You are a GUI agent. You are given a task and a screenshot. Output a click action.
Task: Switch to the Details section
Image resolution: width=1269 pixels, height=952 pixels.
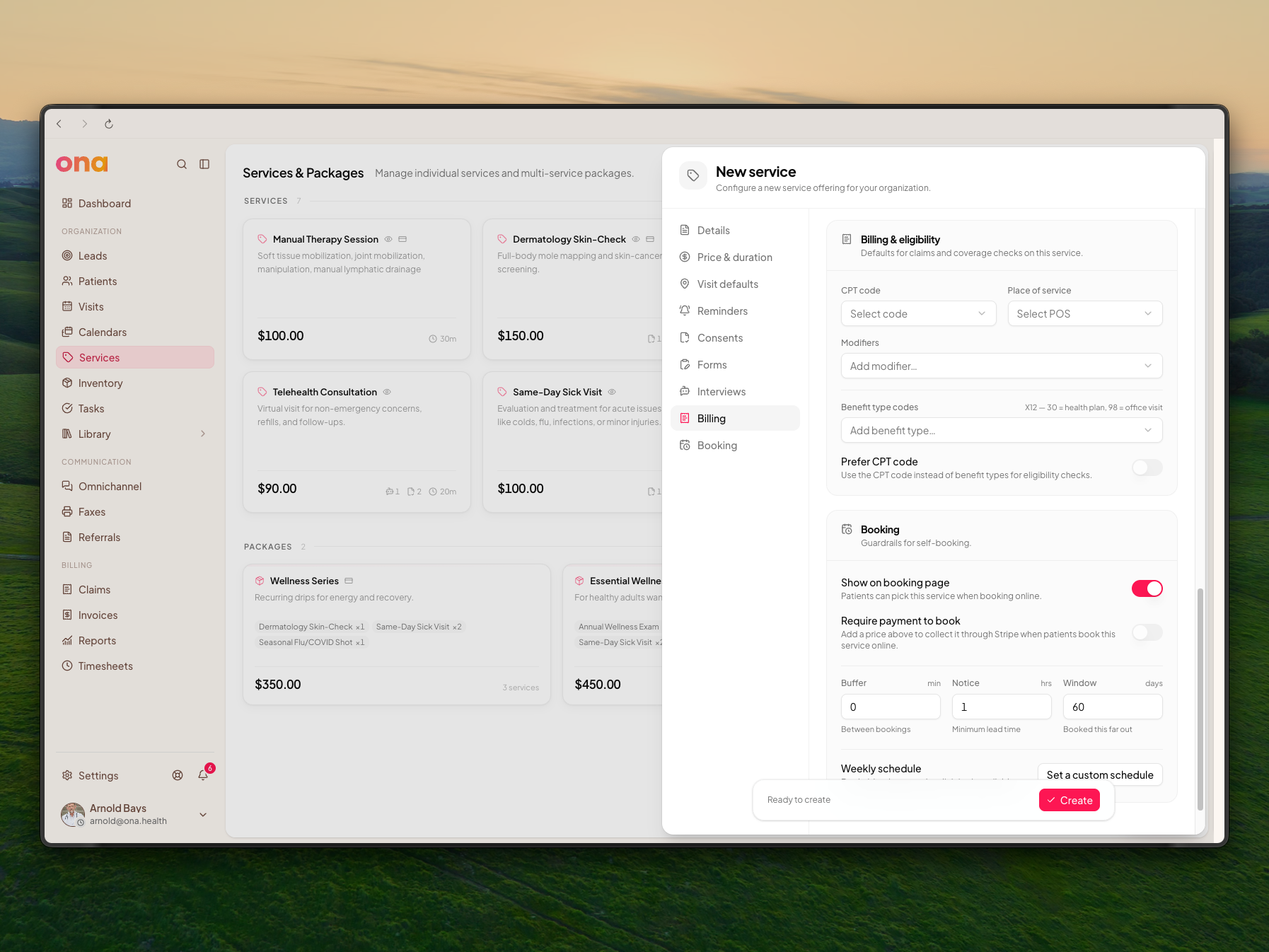(x=735, y=230)
